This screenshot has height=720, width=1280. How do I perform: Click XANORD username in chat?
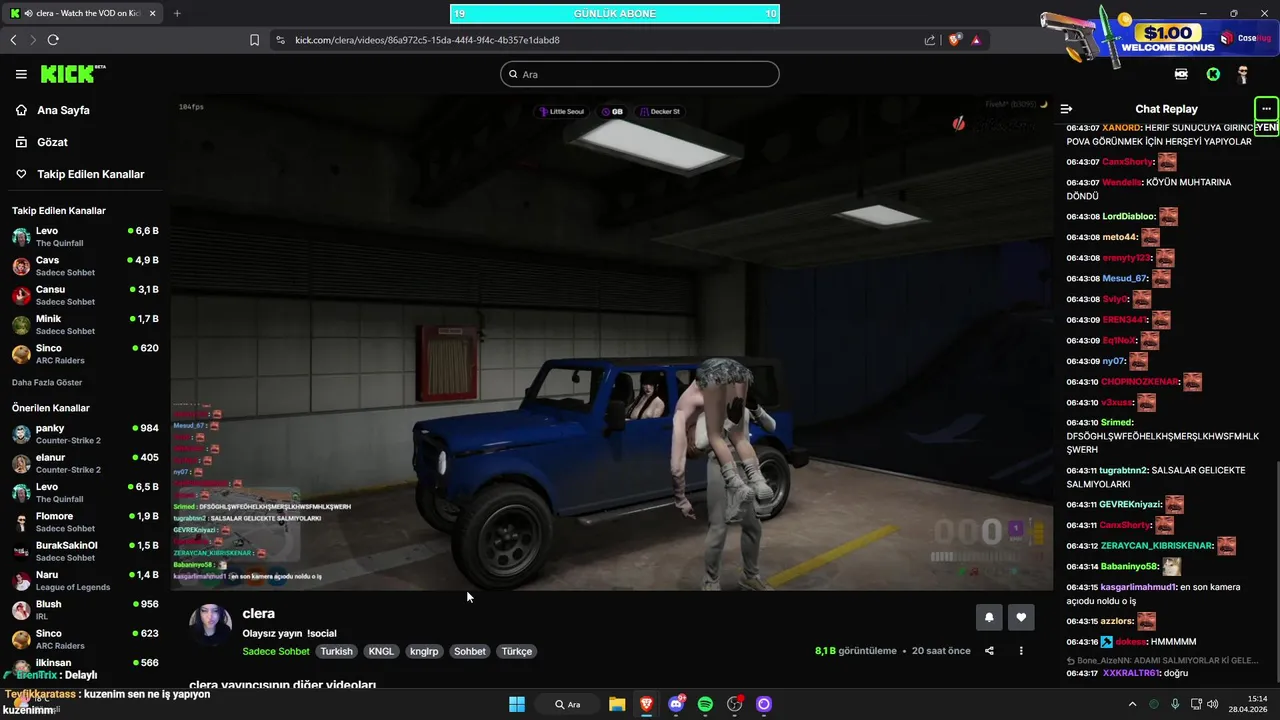[x=1121, y=128]
